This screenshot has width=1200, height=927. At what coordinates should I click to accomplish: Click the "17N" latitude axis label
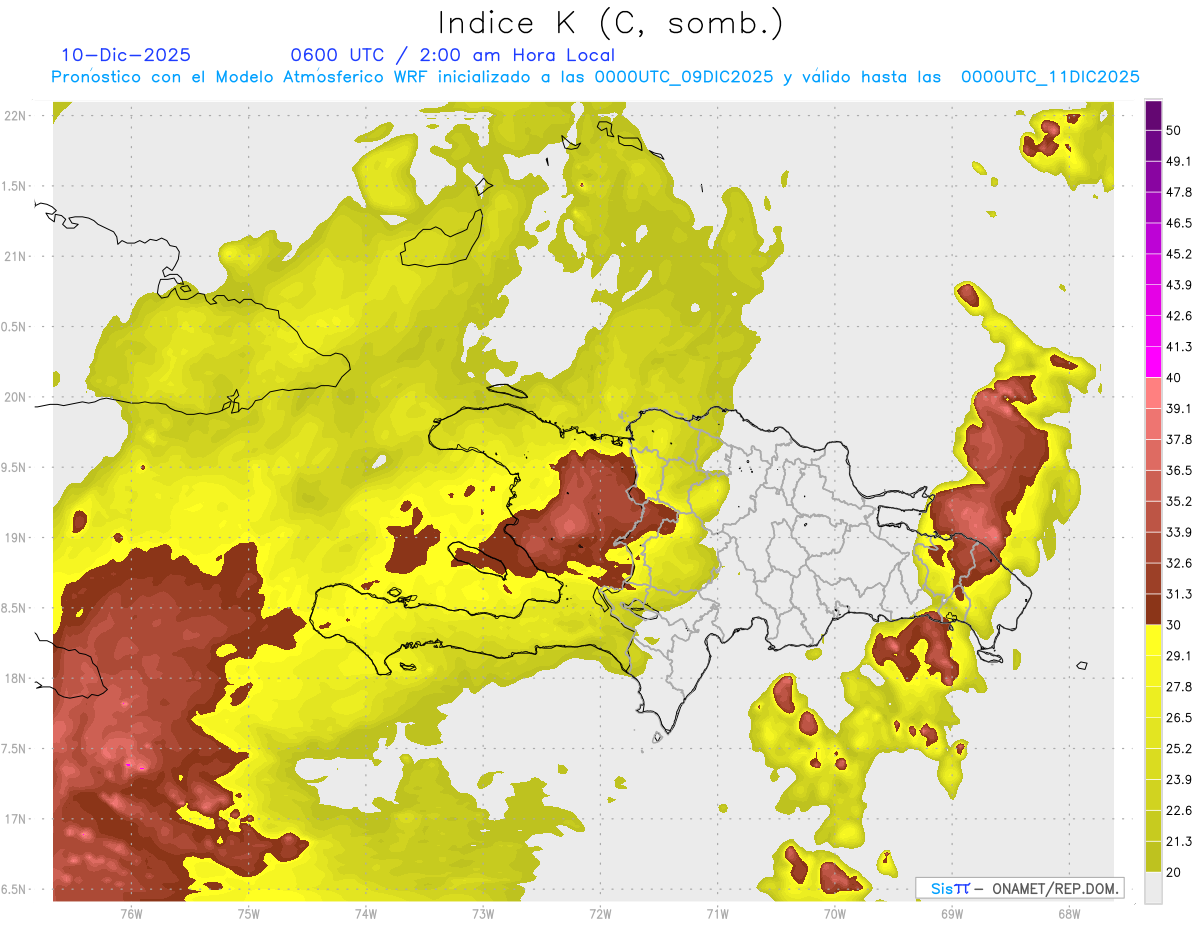(x=17, y=819)
